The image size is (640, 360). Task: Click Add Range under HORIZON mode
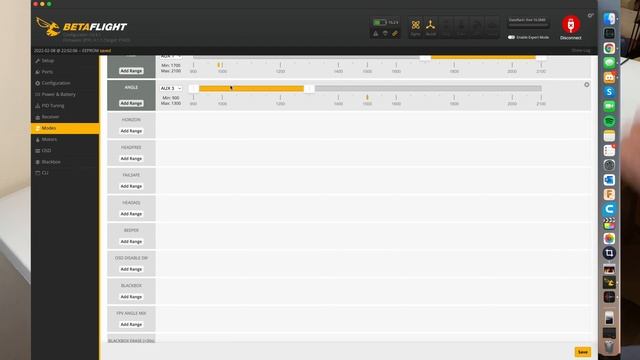[x=131, y=131]
